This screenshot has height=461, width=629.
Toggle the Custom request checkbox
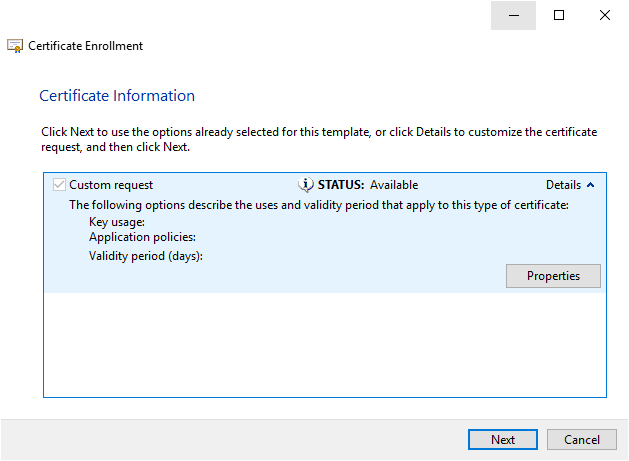click(59, 185)
